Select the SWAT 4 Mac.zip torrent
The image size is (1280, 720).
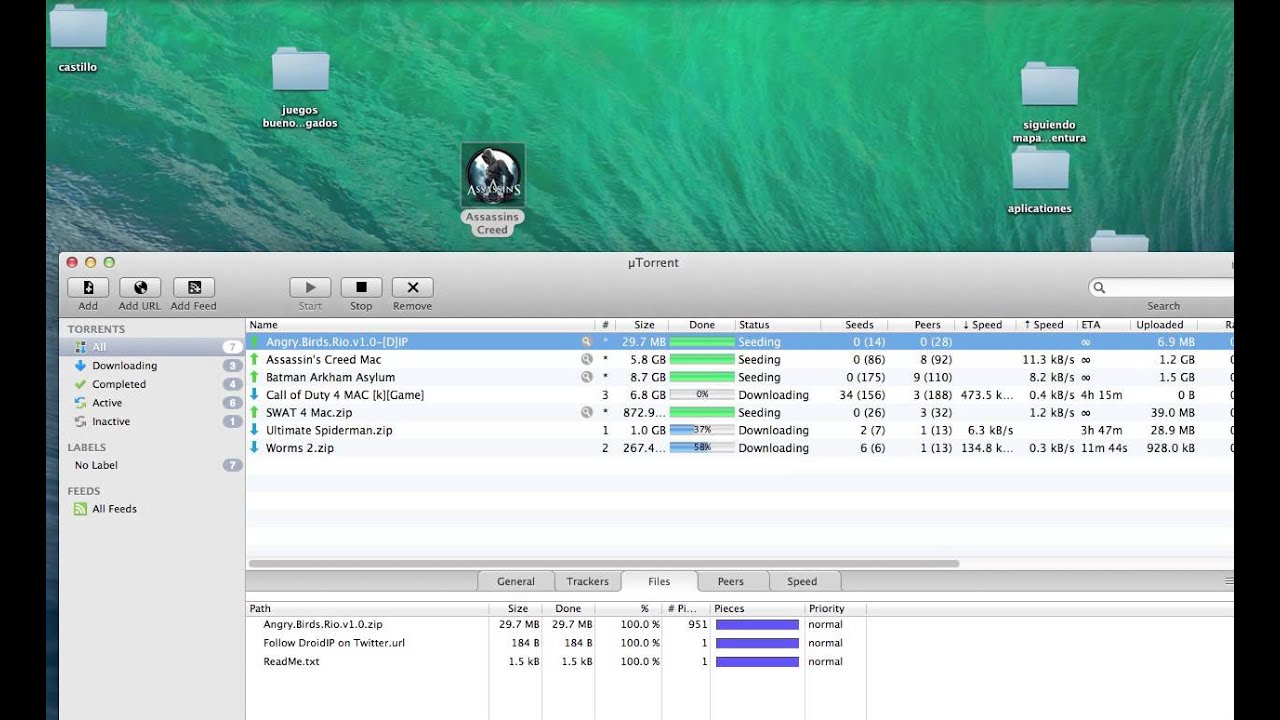pyautogui.click(x=740, y=412)
